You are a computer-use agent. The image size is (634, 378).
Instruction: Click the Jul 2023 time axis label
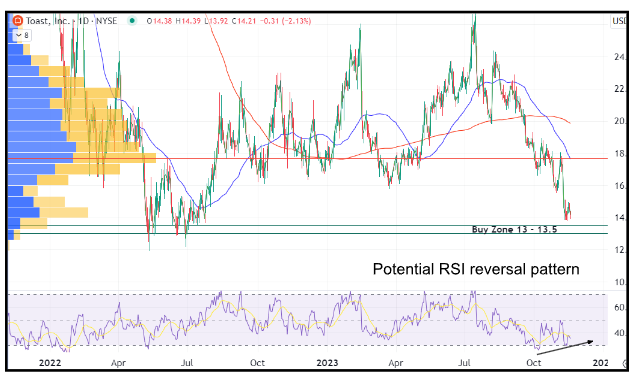(x=464, y=363)
